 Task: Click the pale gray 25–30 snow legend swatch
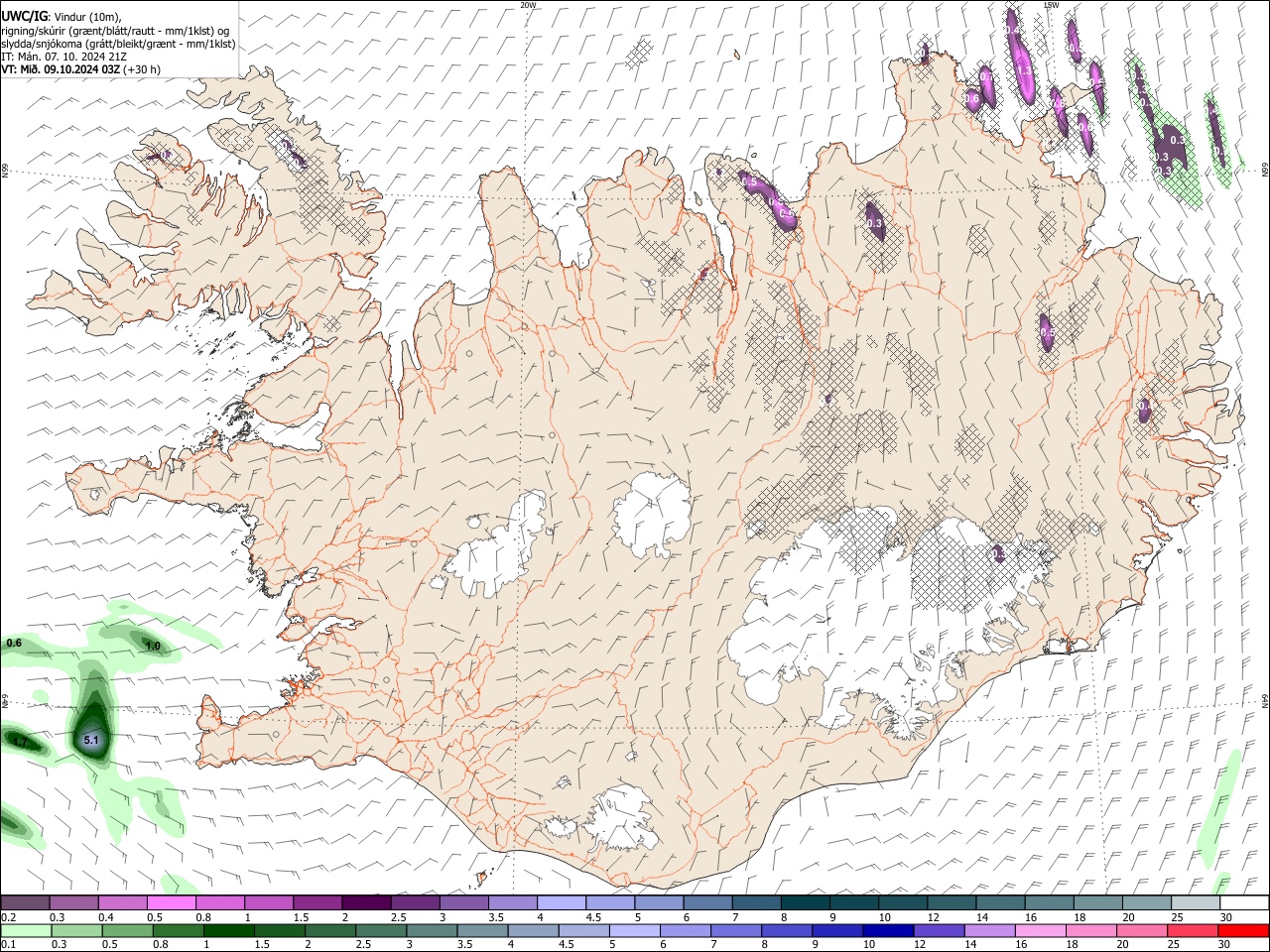tap(1197, 902)
